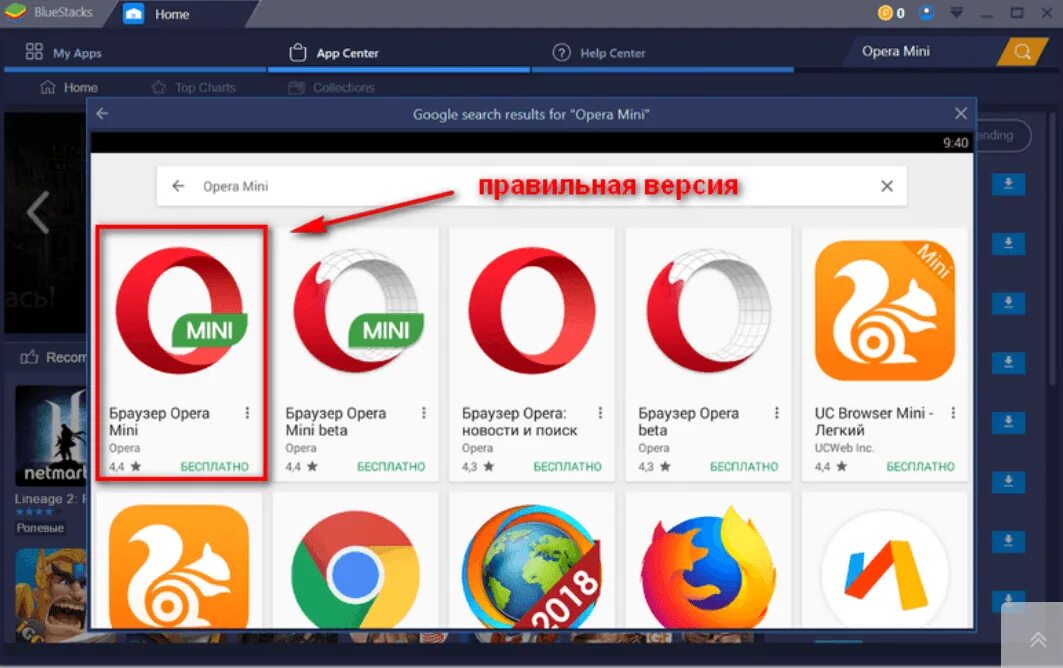Open the Top Charts sub-tab
1063x668 pixels.
pyautogui.click(x=194, y=87)
